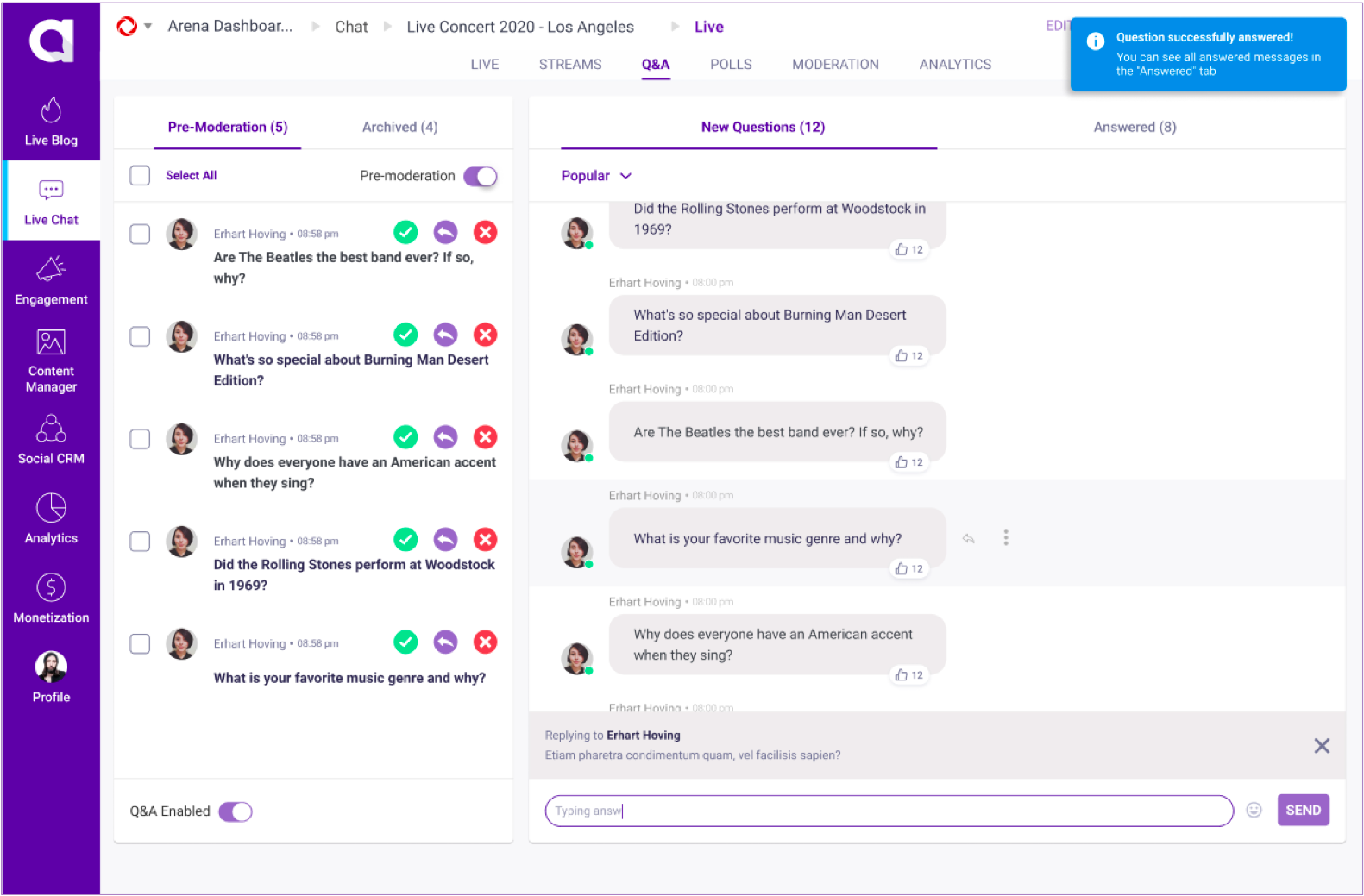Switch to the Archived (4) tab

pyautogui.click(x=399, y=127)
